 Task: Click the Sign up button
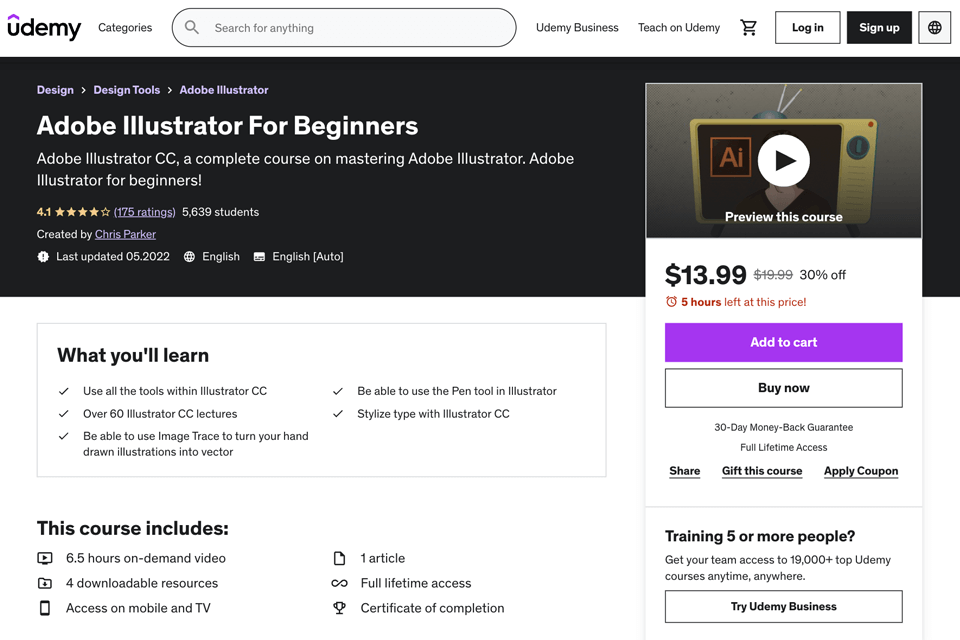pos(879,28)
